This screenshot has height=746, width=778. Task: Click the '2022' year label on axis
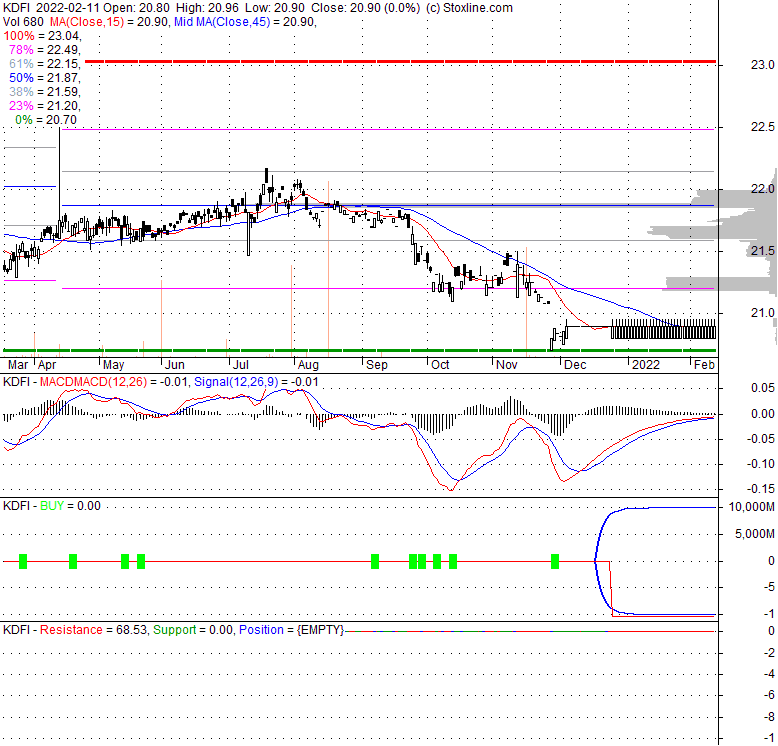pyautogui.click(x=646, y=365)
